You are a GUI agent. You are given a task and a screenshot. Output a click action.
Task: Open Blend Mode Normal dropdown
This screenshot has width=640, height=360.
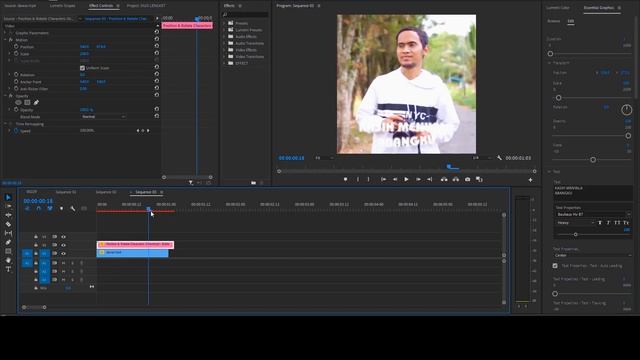[x=103, y=117]
